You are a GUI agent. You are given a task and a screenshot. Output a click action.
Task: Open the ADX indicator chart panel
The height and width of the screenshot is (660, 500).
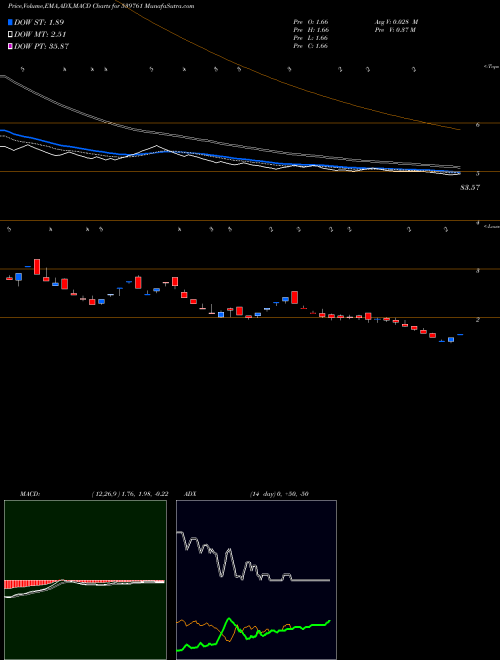[x=256, y=580]
